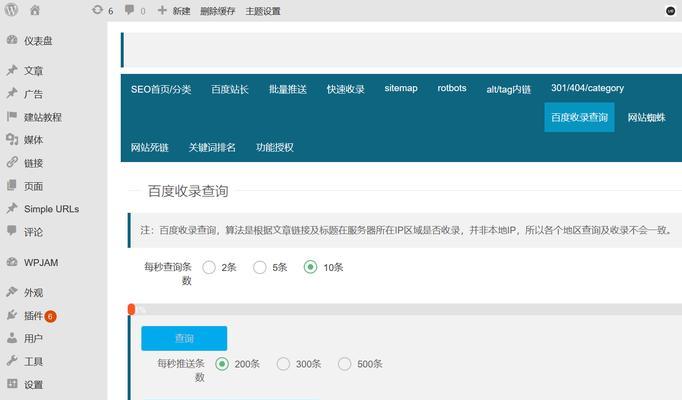Open WPJAM menu label in sidebar
The image size is (682, 400).
[41, 263]
